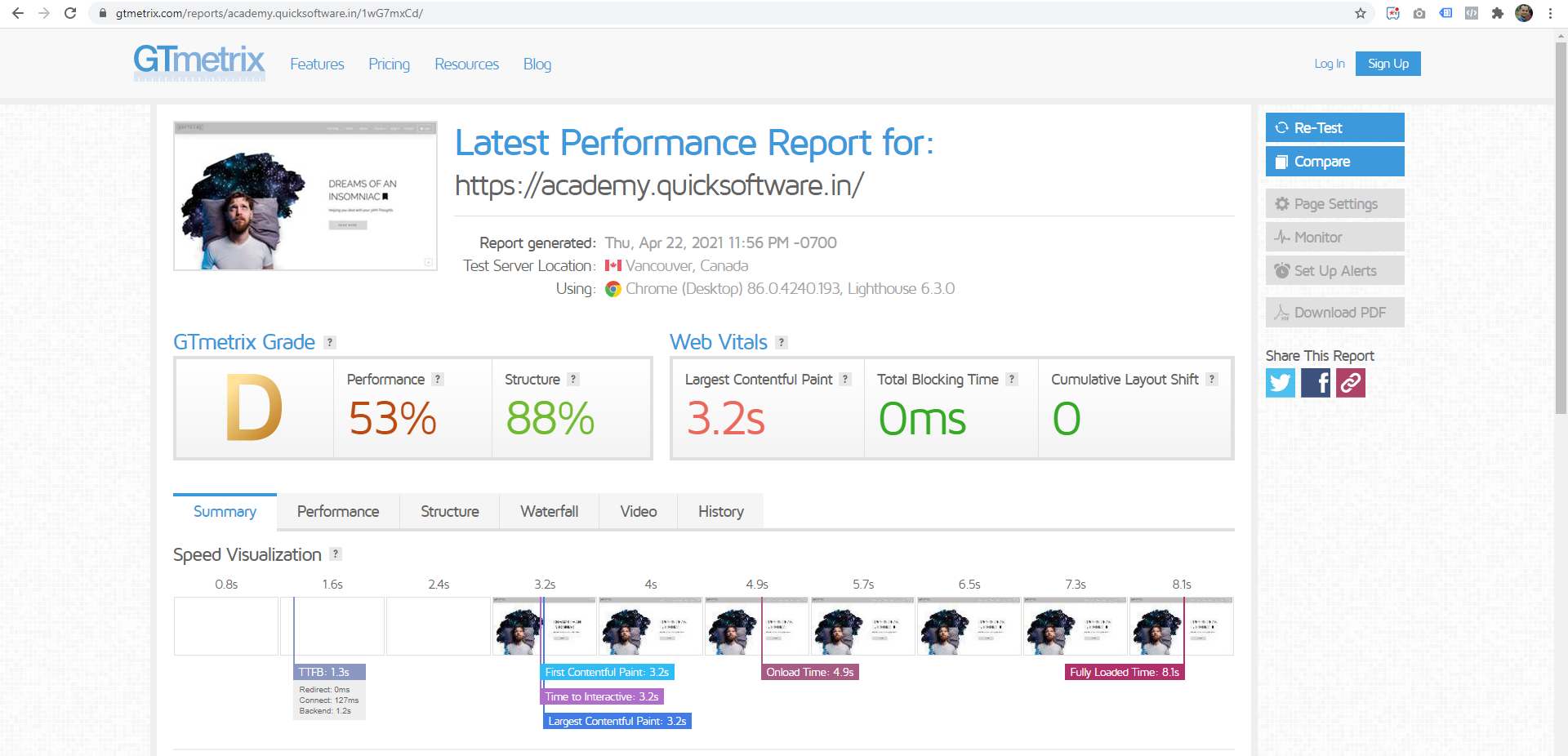Bookmark this page with the star icon
The width and height of the screenshot is (1568, 756).
coord(1361,13)
